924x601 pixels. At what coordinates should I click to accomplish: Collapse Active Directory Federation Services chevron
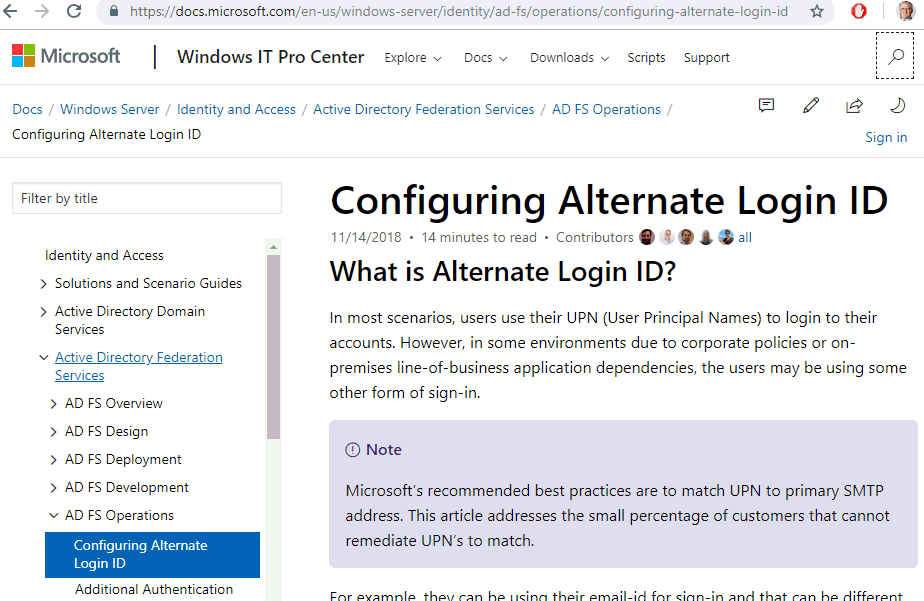point(43,358)
